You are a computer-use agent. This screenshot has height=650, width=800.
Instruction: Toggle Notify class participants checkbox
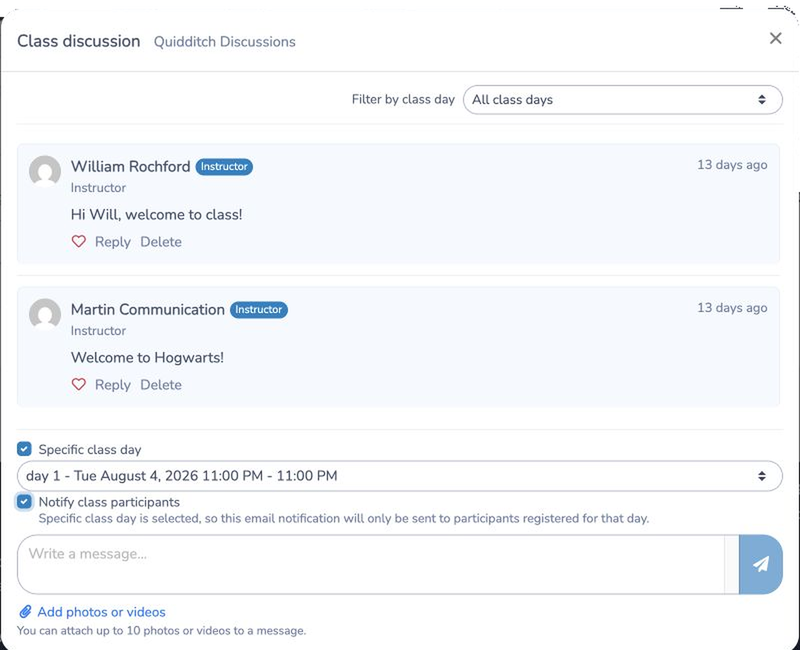pyautogui.click(x=24, y=502)
